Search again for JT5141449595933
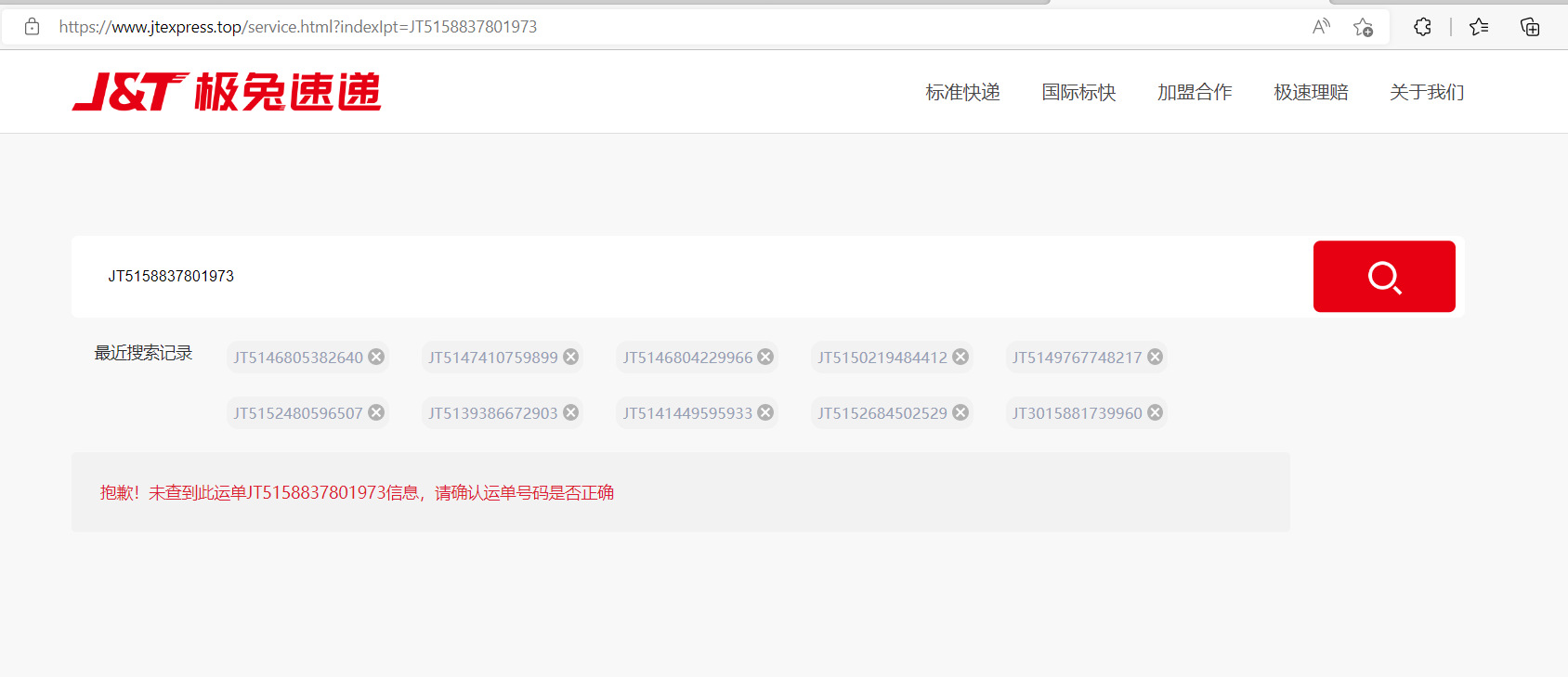 [x=687, y=413]
